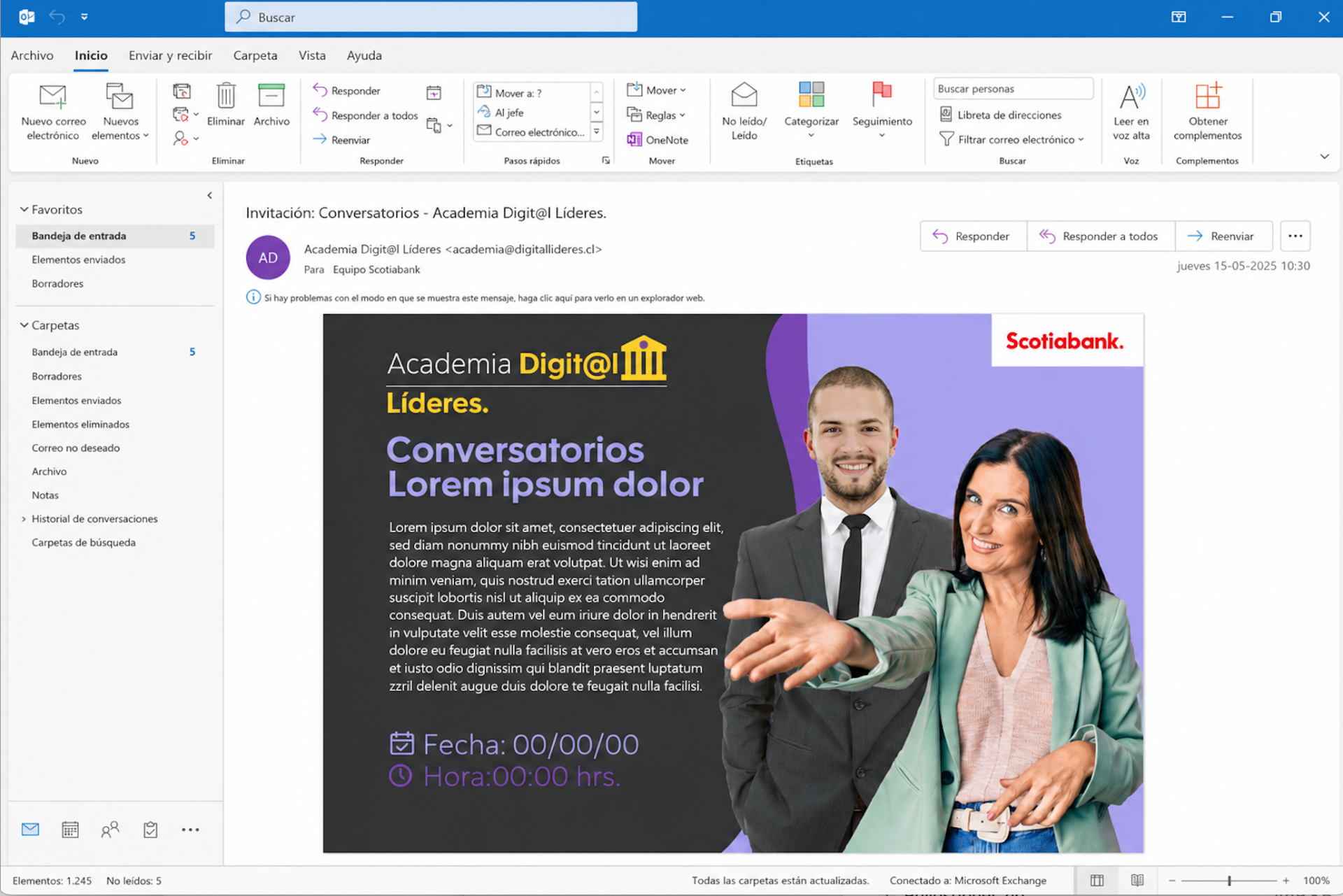Select Bandeja de entrada in Favoritos
This screenshot has width=1343, height=896.
coord(115,236)
